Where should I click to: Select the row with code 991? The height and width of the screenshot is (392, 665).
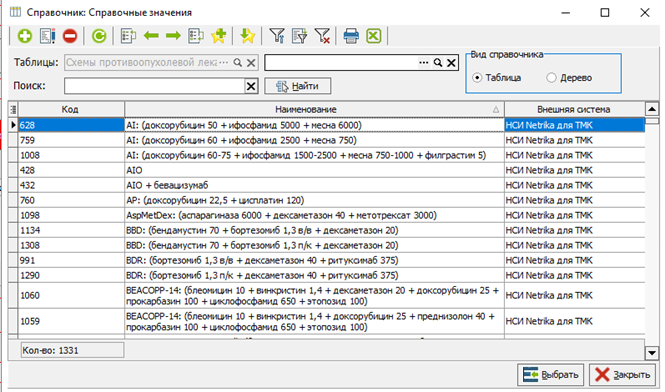point(327,260)
